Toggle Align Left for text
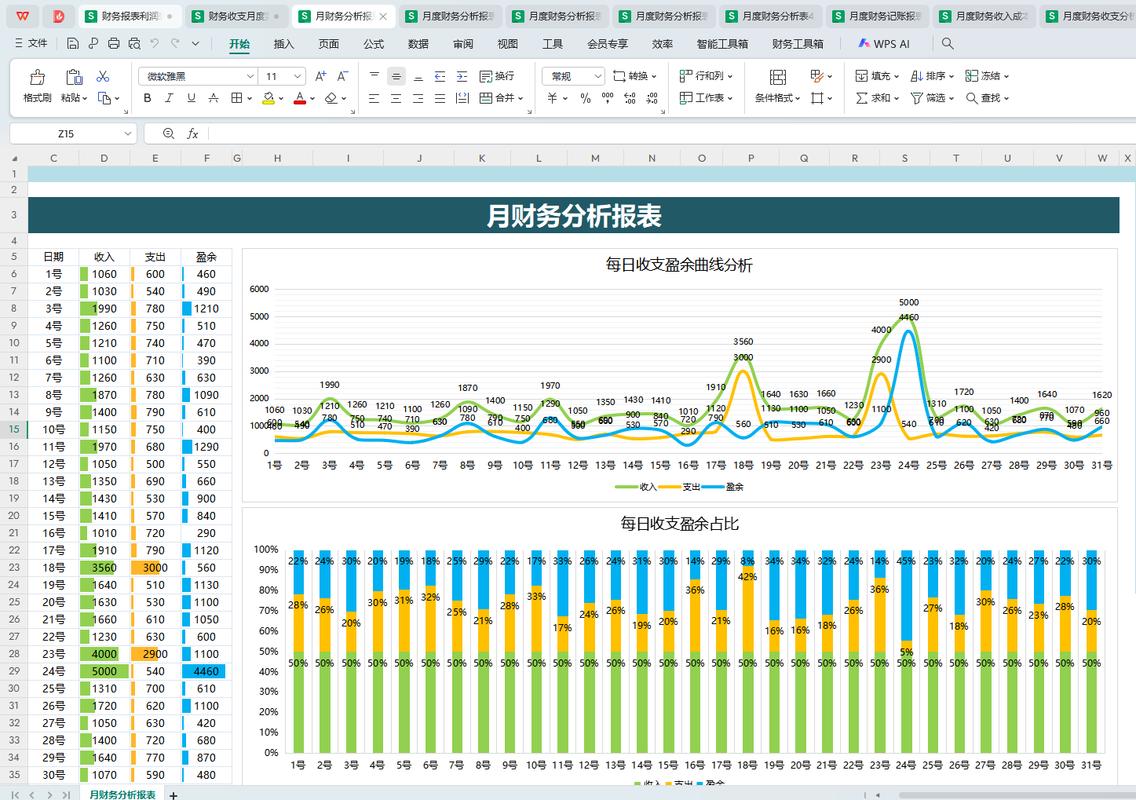Screen dimensions: 1136x800 (374, 98)
